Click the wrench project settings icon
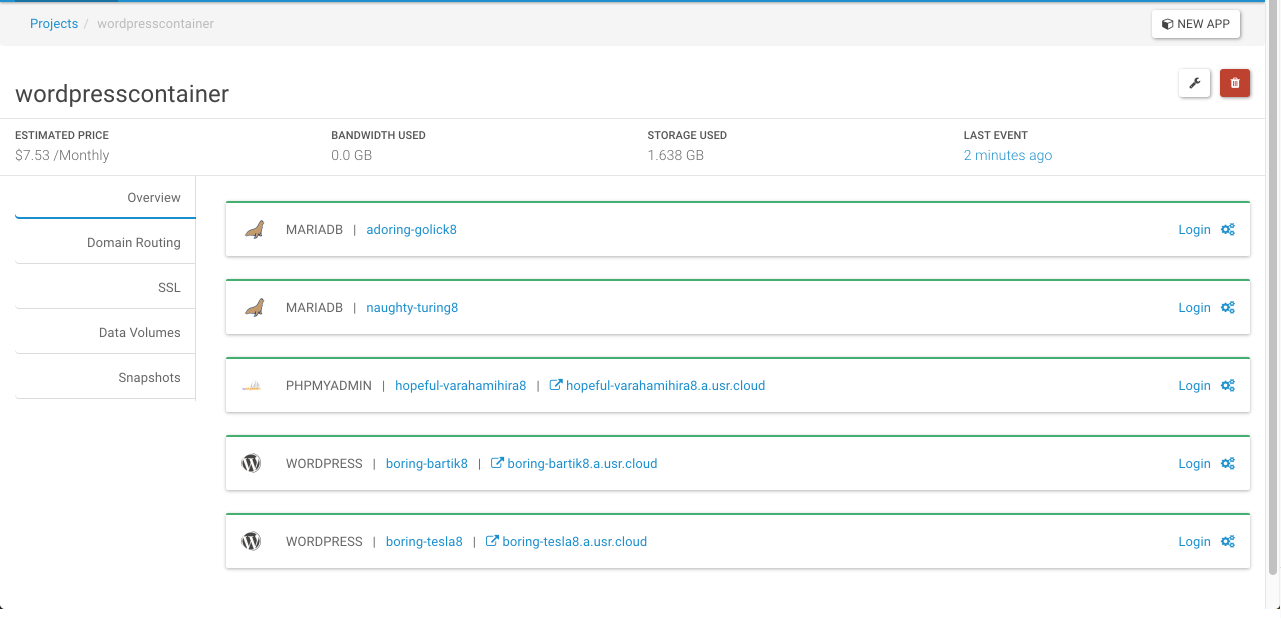Screen dimensions: 1281x618 pos(1195,83)
